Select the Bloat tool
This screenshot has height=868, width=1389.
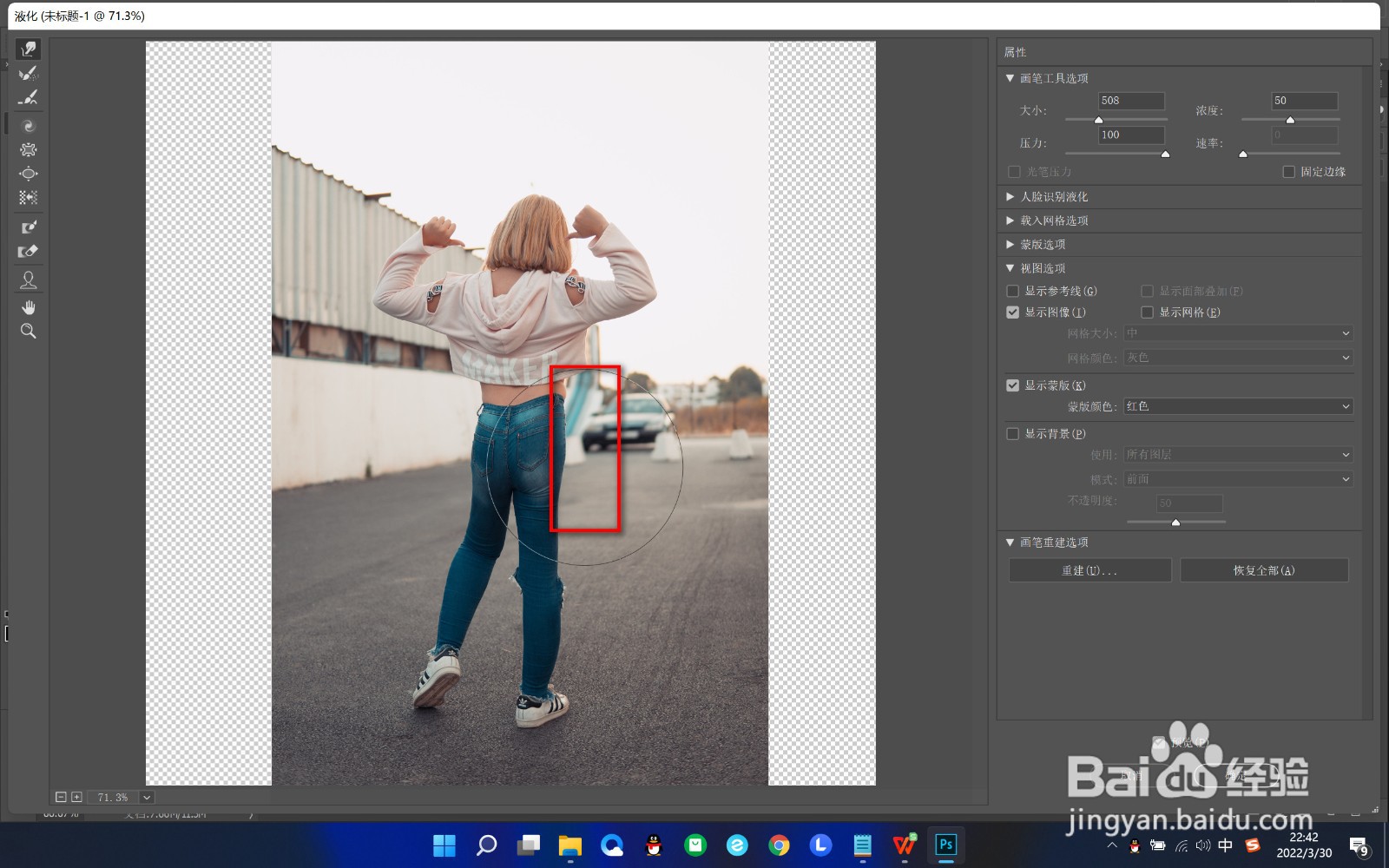click(28, 174)
